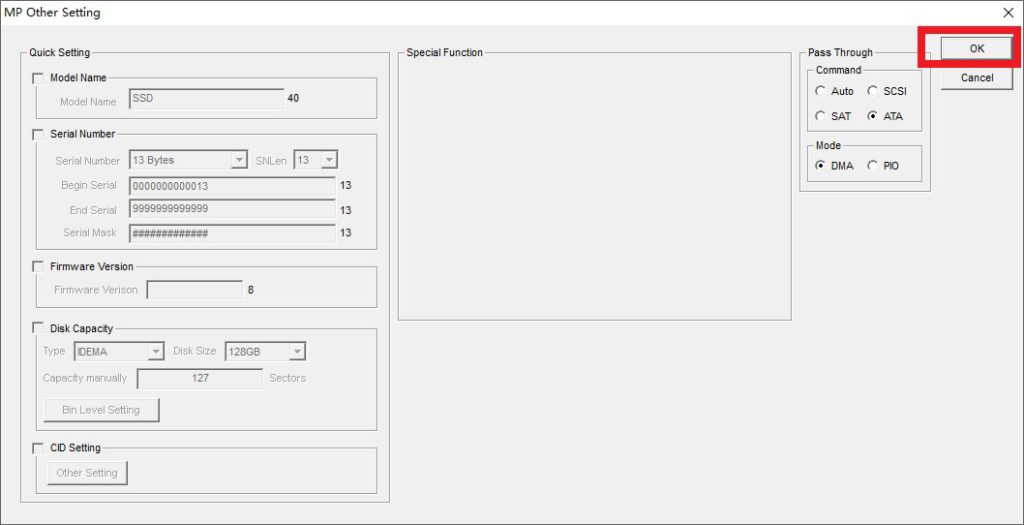This screenshot has width=1024, height=525.
Task: Click the Begin Serial input field
Action: [231, 186]
